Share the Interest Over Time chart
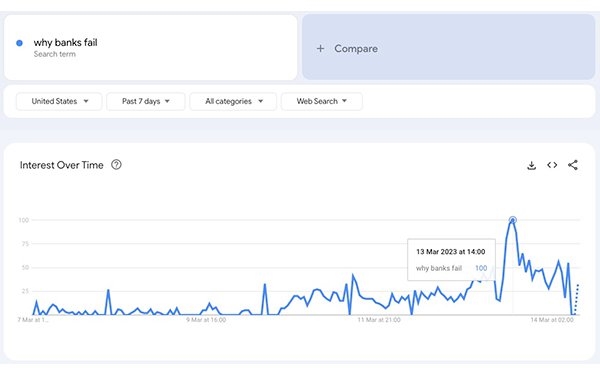 pos(573,165)
